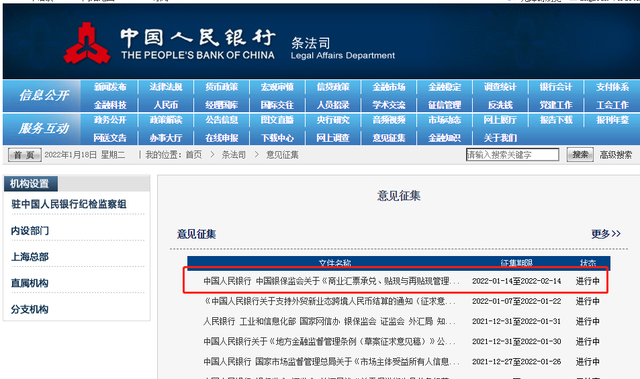Open the 办事大厅 menu item
640x379 pixels.
coord(166,138)
